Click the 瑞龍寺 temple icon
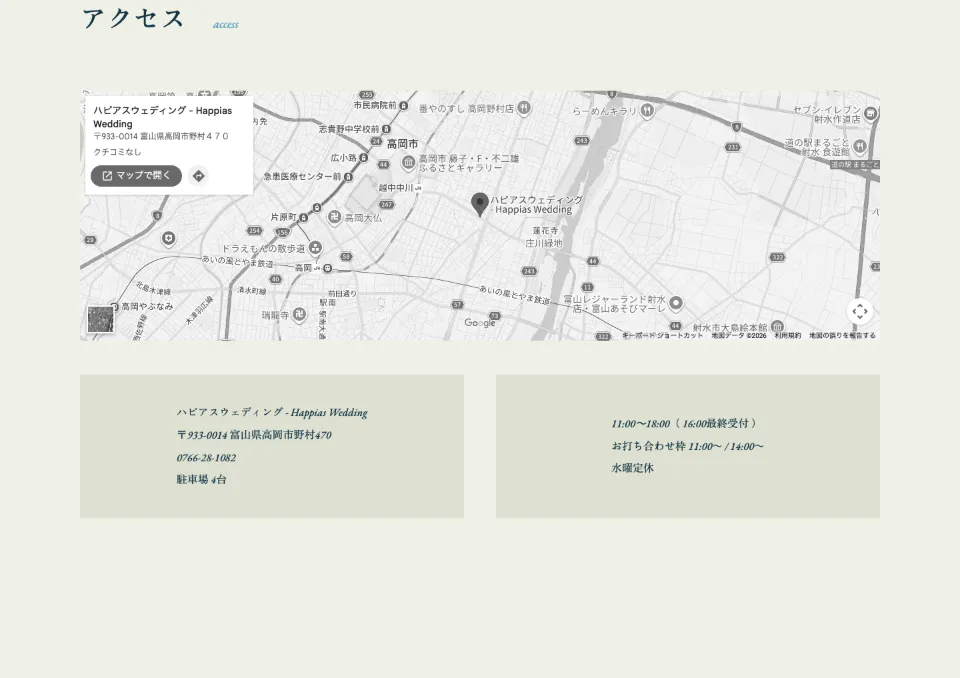 click(x=299, y=315)
